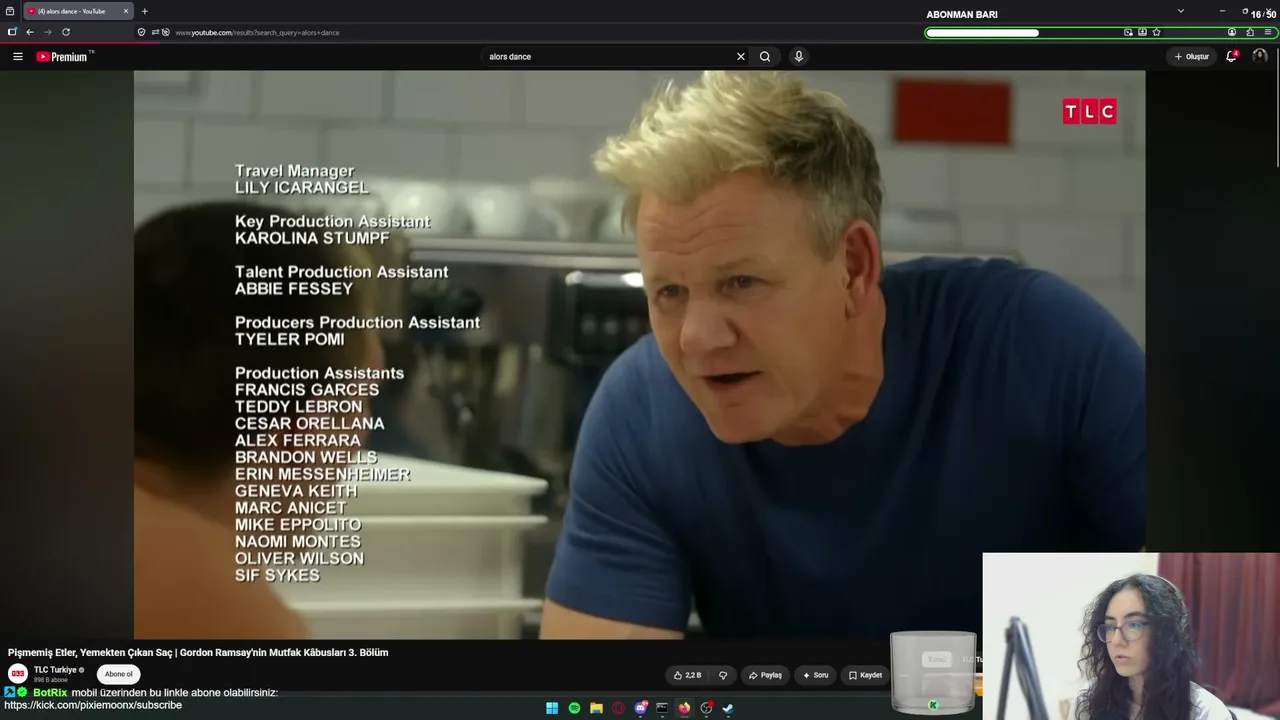Go back in browser history

30,32
